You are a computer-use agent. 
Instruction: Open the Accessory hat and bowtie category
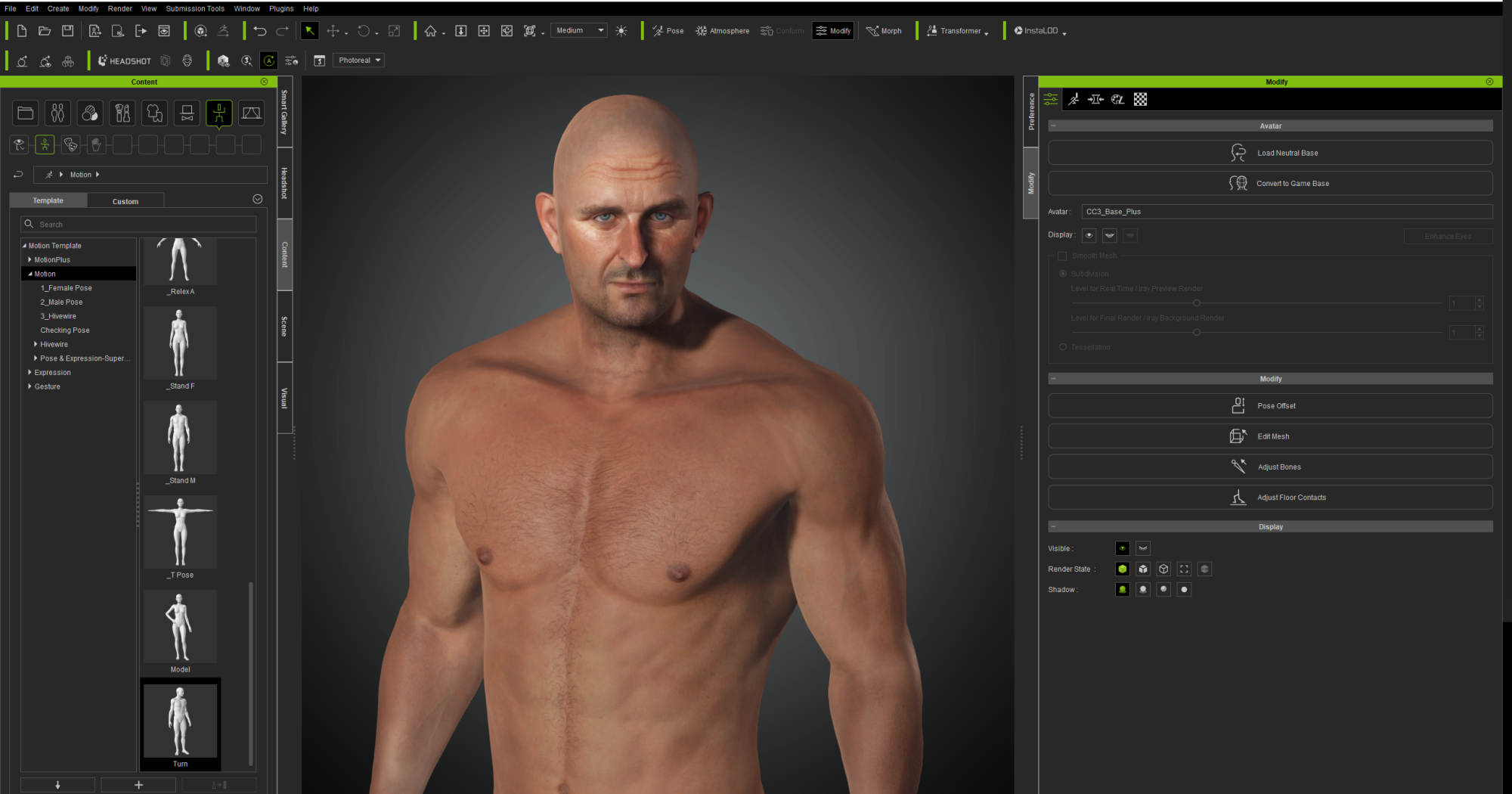coord(187,113)
